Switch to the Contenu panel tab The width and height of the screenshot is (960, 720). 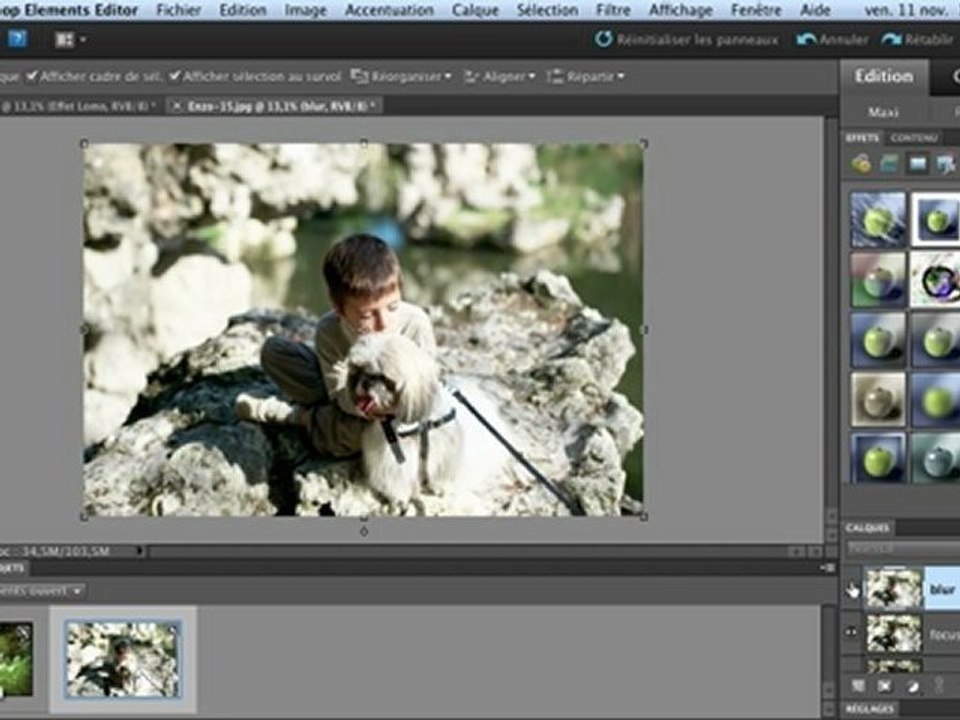coord(913,138)
